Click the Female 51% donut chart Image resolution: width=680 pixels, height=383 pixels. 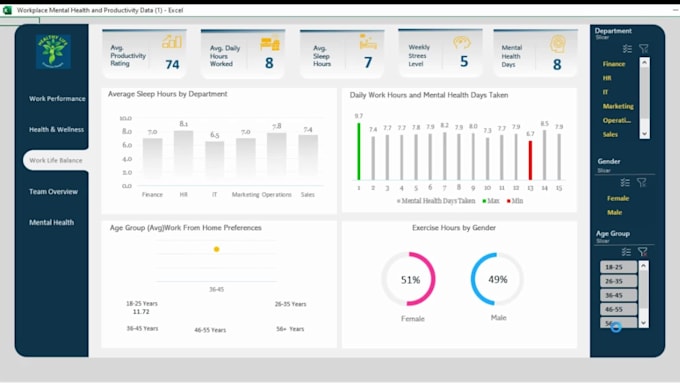click(x=409, y=279)
